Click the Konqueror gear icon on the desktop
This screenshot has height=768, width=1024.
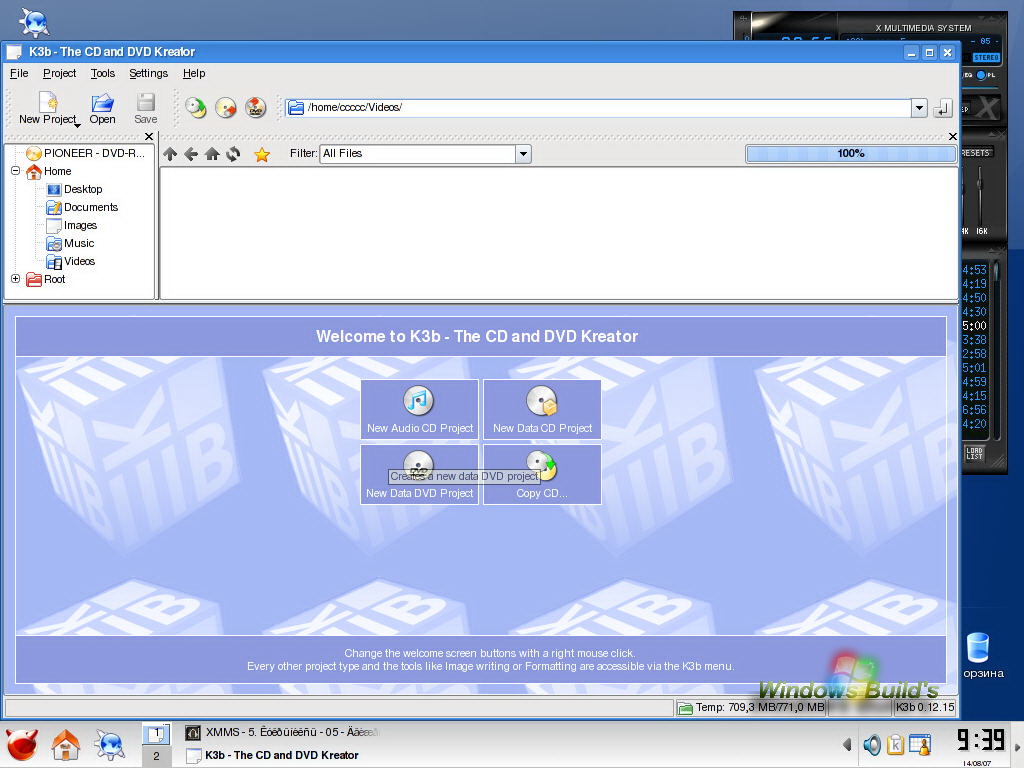coord(34,22)
